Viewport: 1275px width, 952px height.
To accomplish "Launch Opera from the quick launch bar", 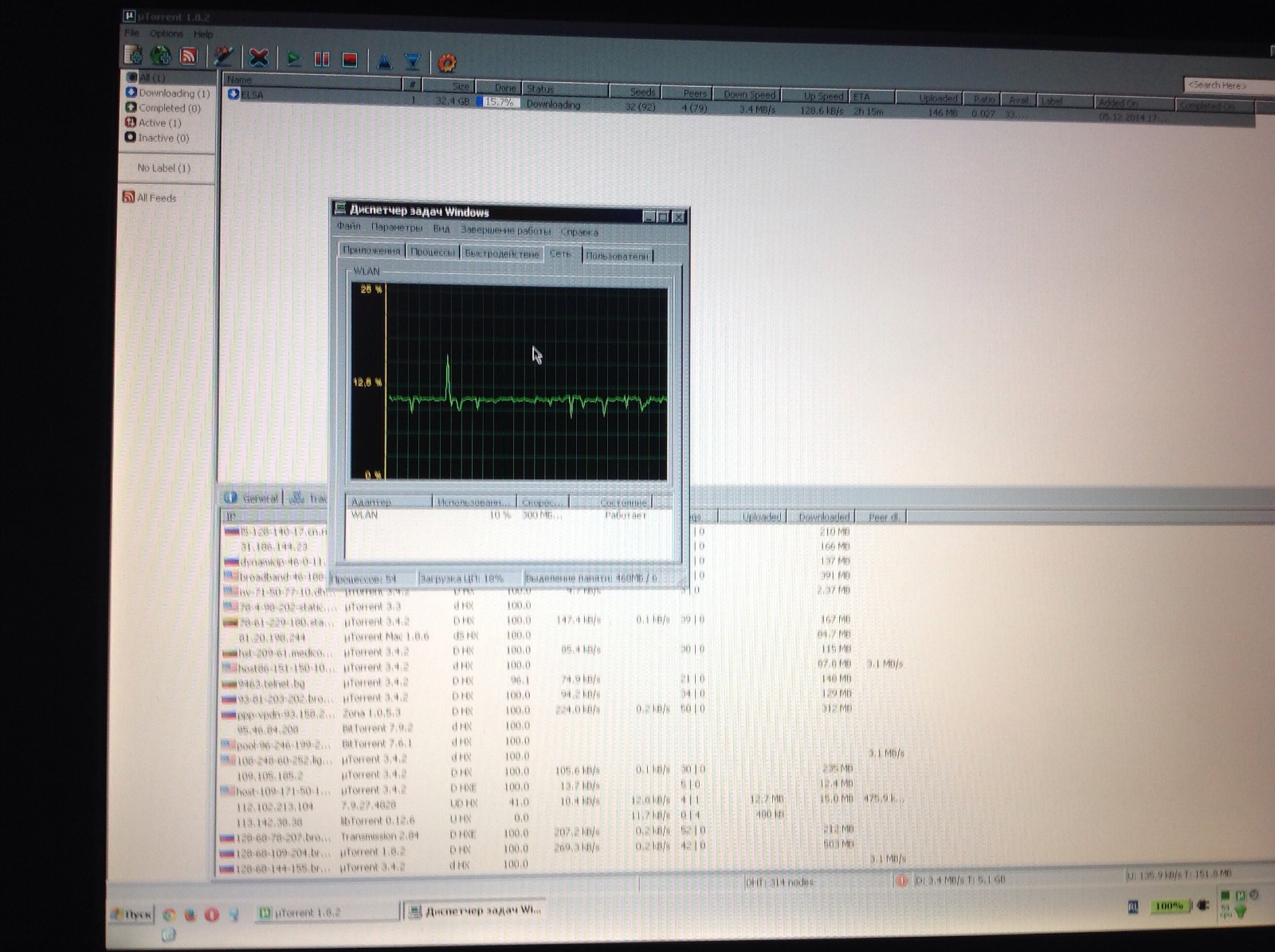I will [x=211, y=915].
